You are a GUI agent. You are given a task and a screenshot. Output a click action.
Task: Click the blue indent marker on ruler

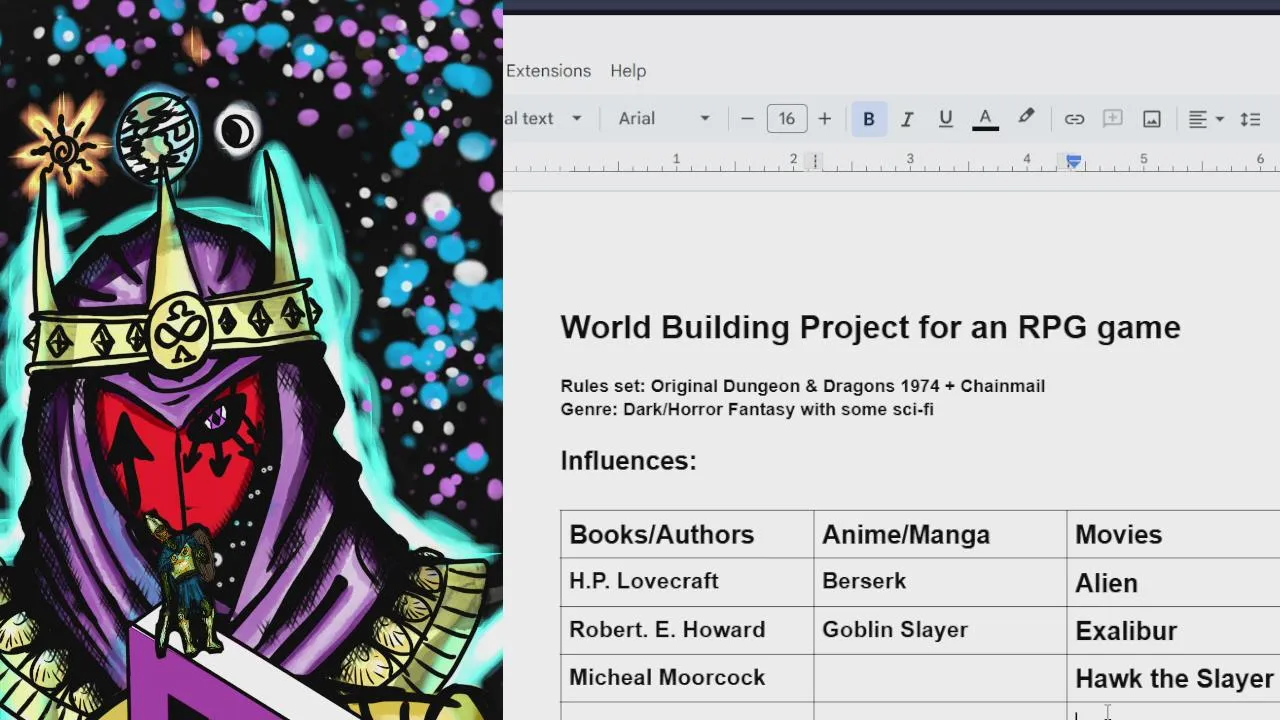(1073, 160)
